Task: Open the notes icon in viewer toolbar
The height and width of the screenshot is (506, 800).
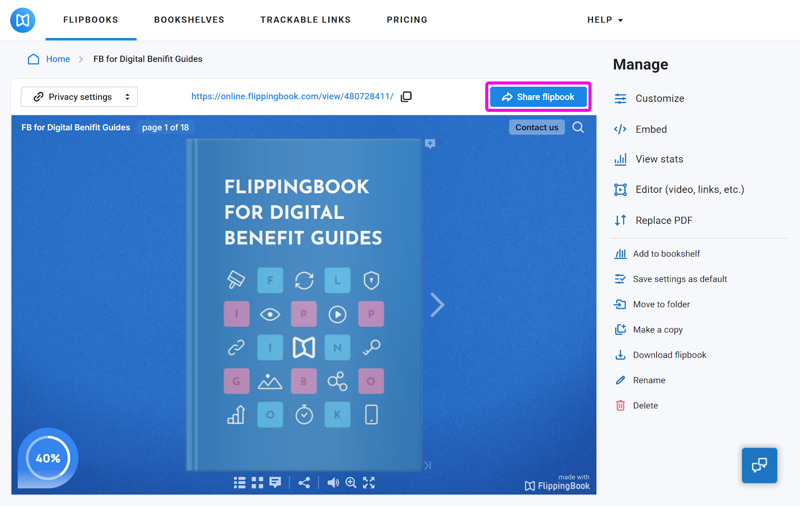Action: point(275,483)
